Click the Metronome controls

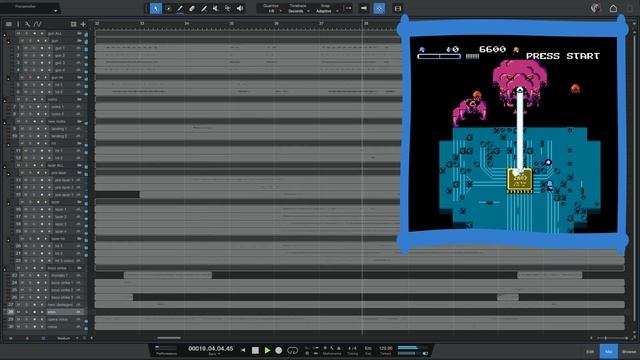(331, 350)
